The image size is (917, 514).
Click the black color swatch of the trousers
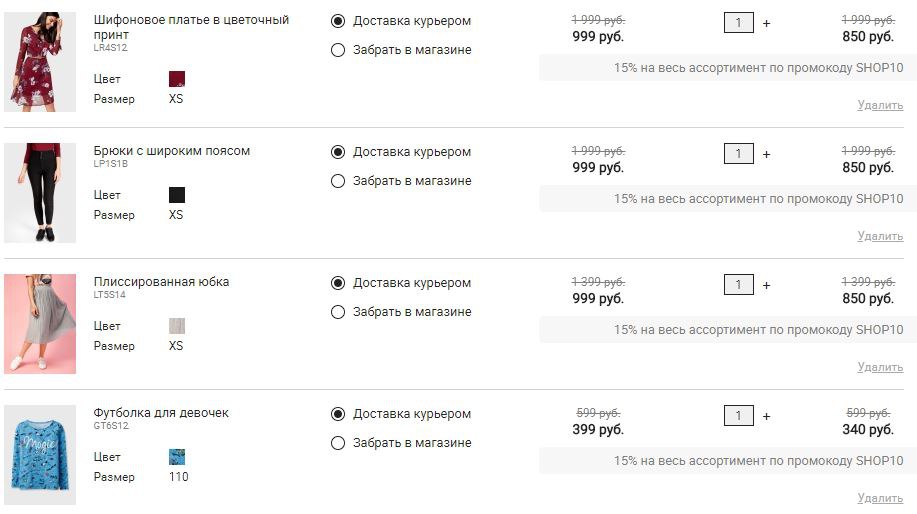click(177, 195)
